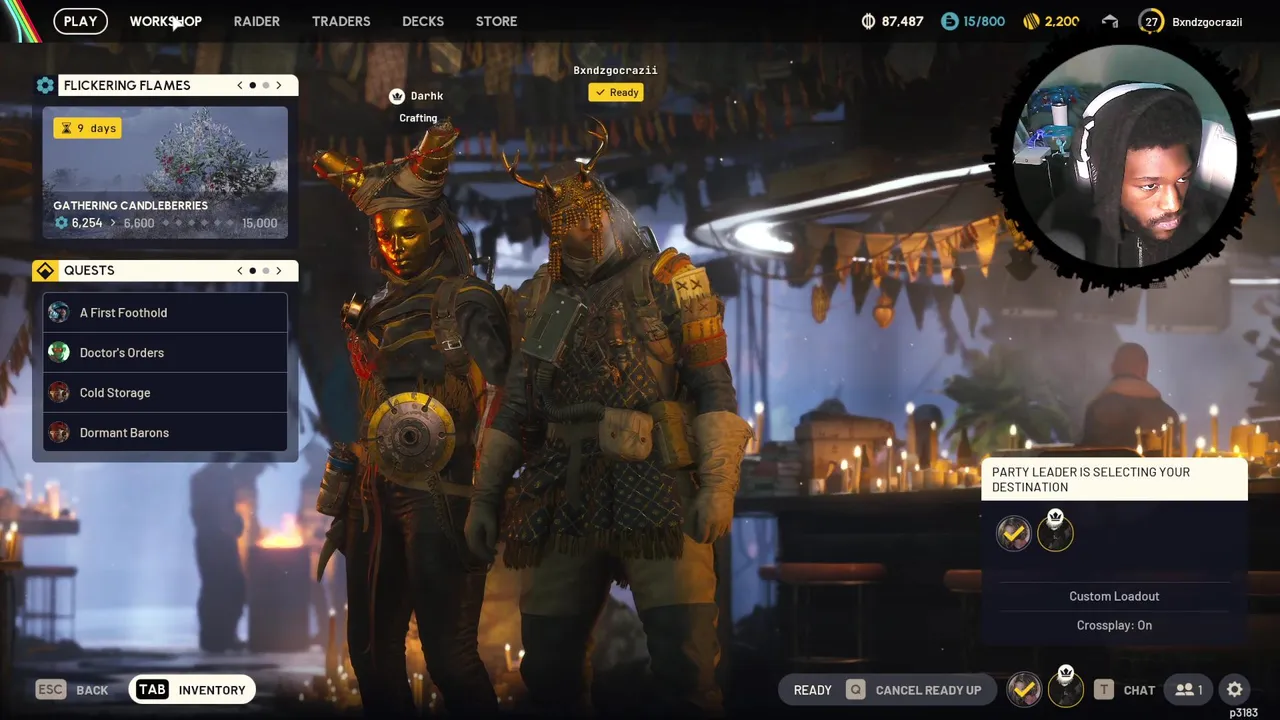Open INVENTORY with the TAB button
Viewport: 1280px width, 720px height.
(191, 690)
